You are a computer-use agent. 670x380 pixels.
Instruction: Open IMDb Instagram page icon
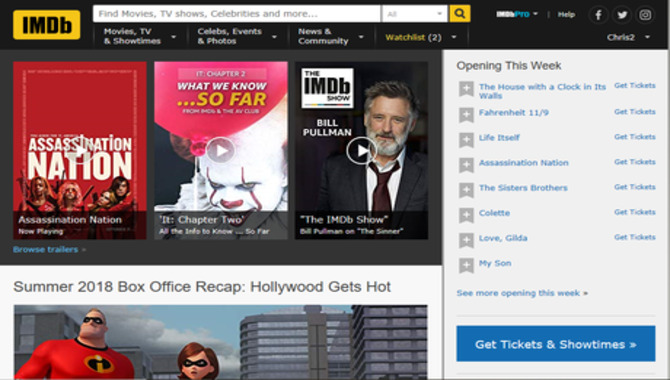[x=645, y=15]
